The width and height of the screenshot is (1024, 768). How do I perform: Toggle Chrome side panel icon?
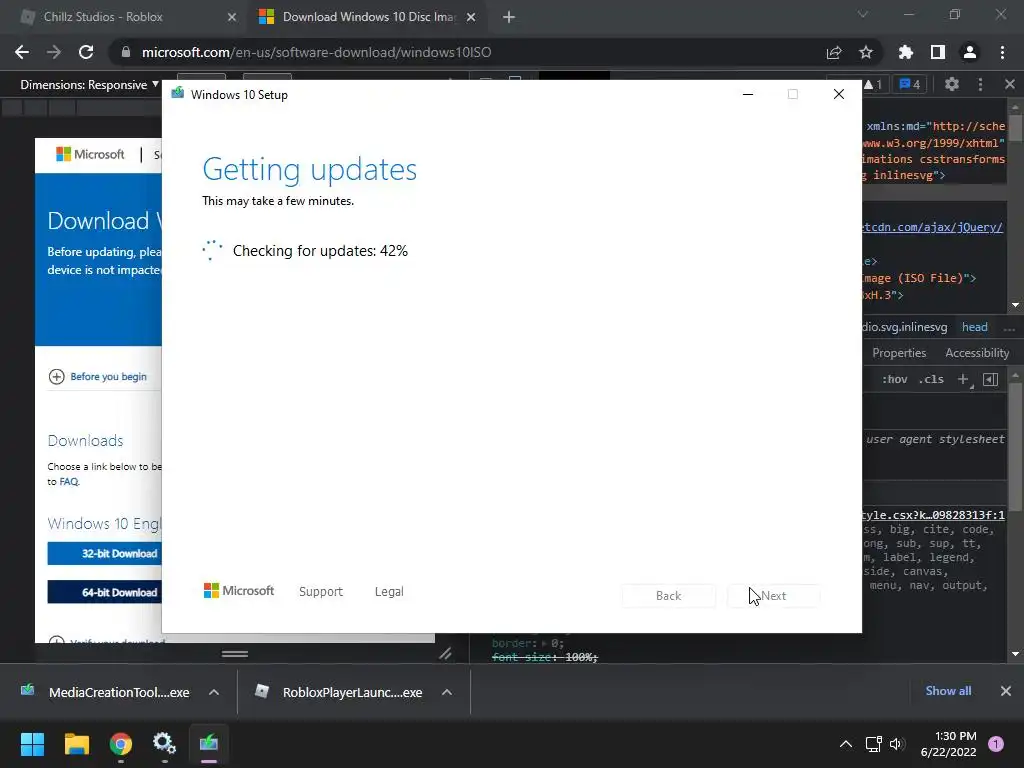tap(938, 52)
